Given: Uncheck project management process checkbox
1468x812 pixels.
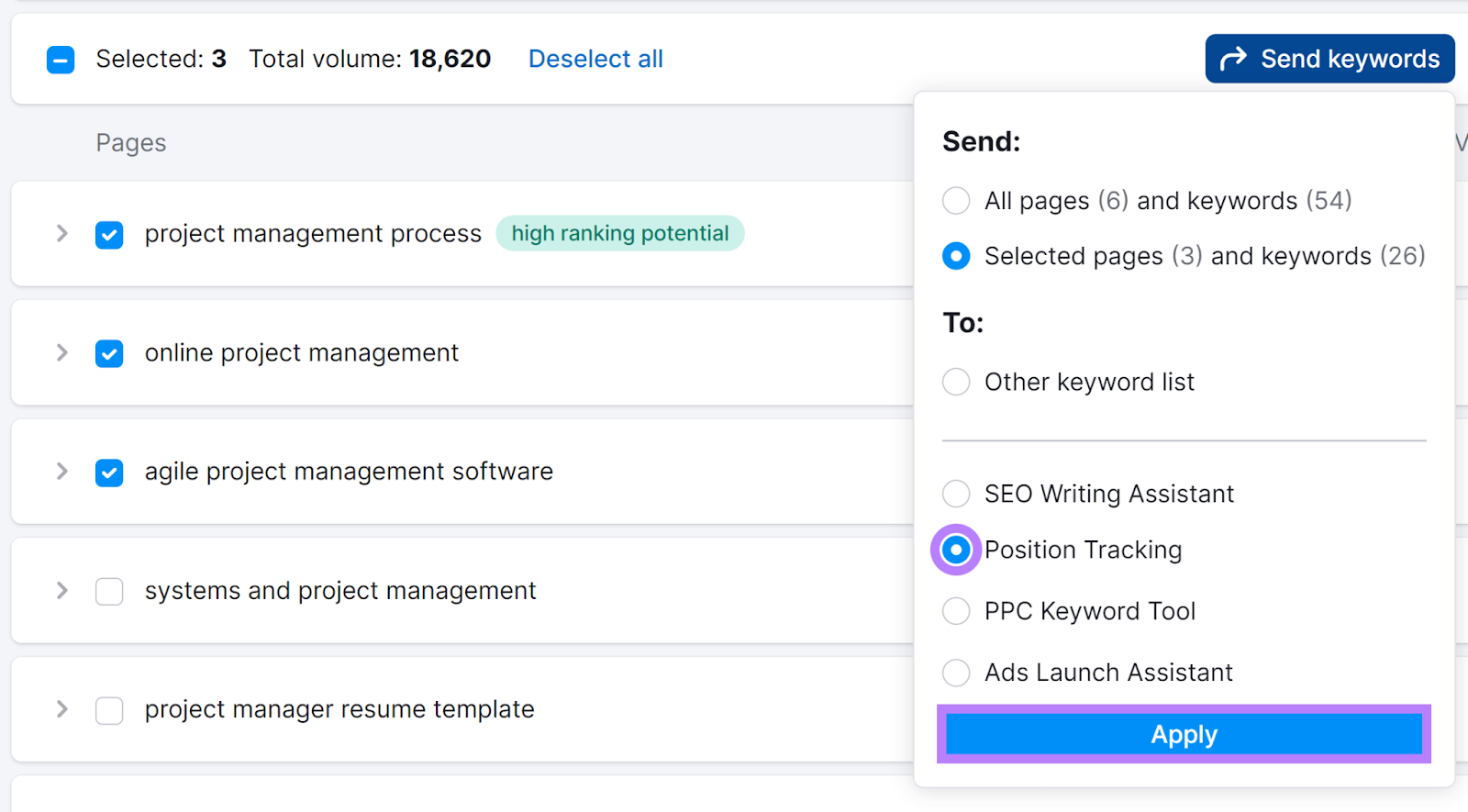Looking at the screenshot, I should [109, 235].
